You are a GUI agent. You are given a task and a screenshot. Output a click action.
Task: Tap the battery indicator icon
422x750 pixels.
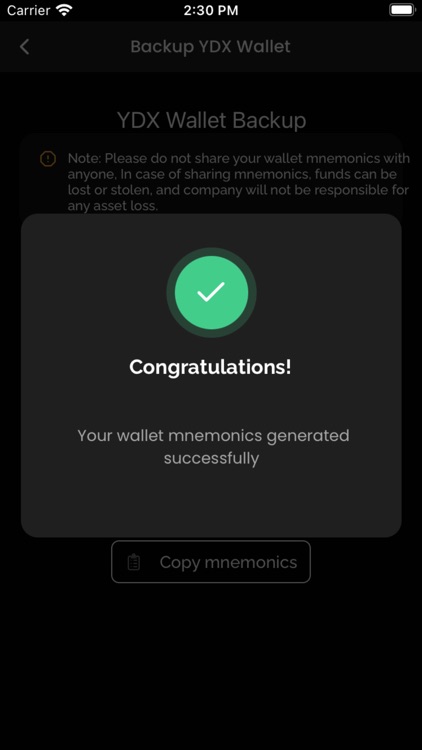pyautogui.click(x=402, y=10)
